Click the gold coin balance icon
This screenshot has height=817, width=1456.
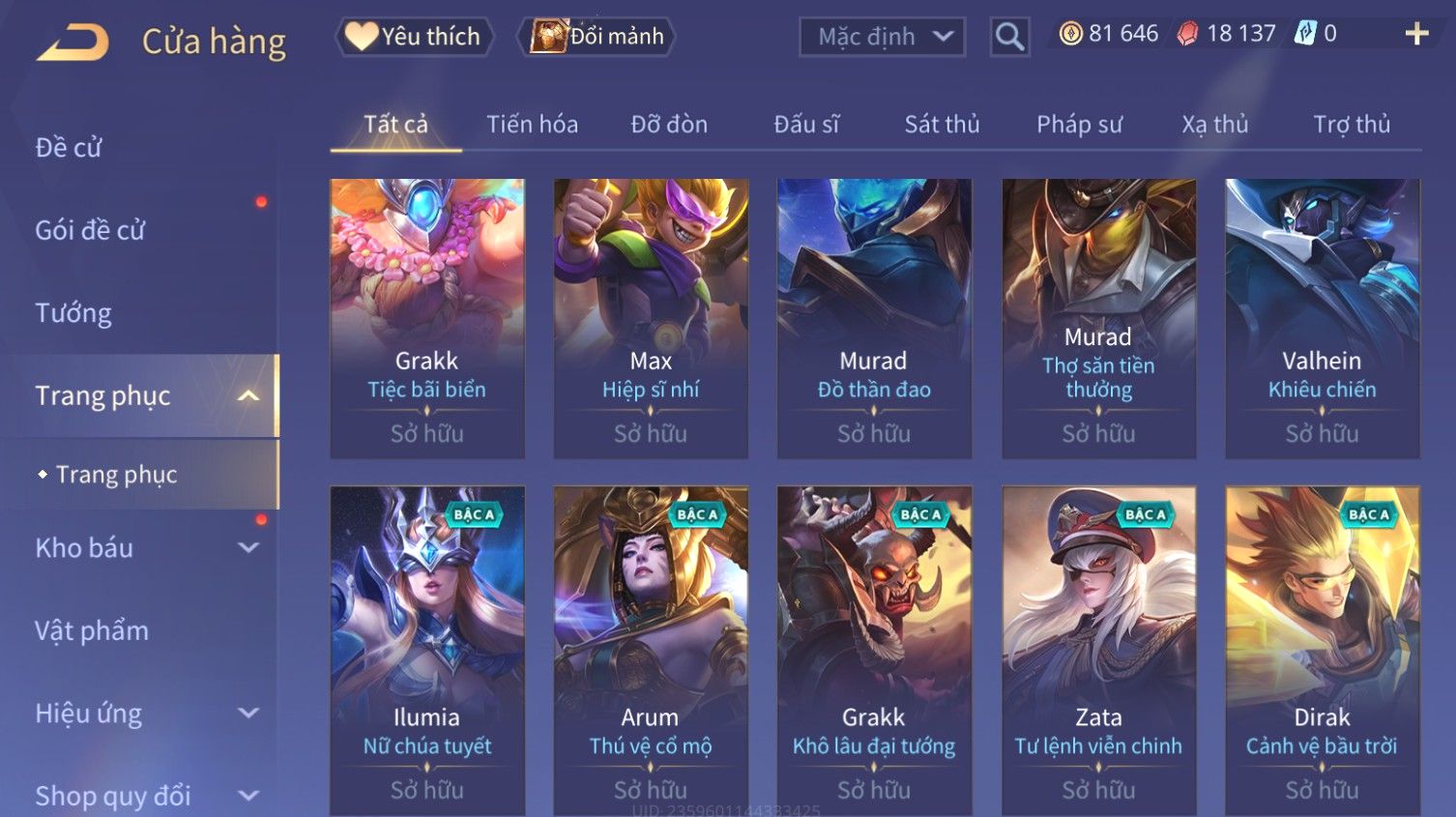point(1070,34)
